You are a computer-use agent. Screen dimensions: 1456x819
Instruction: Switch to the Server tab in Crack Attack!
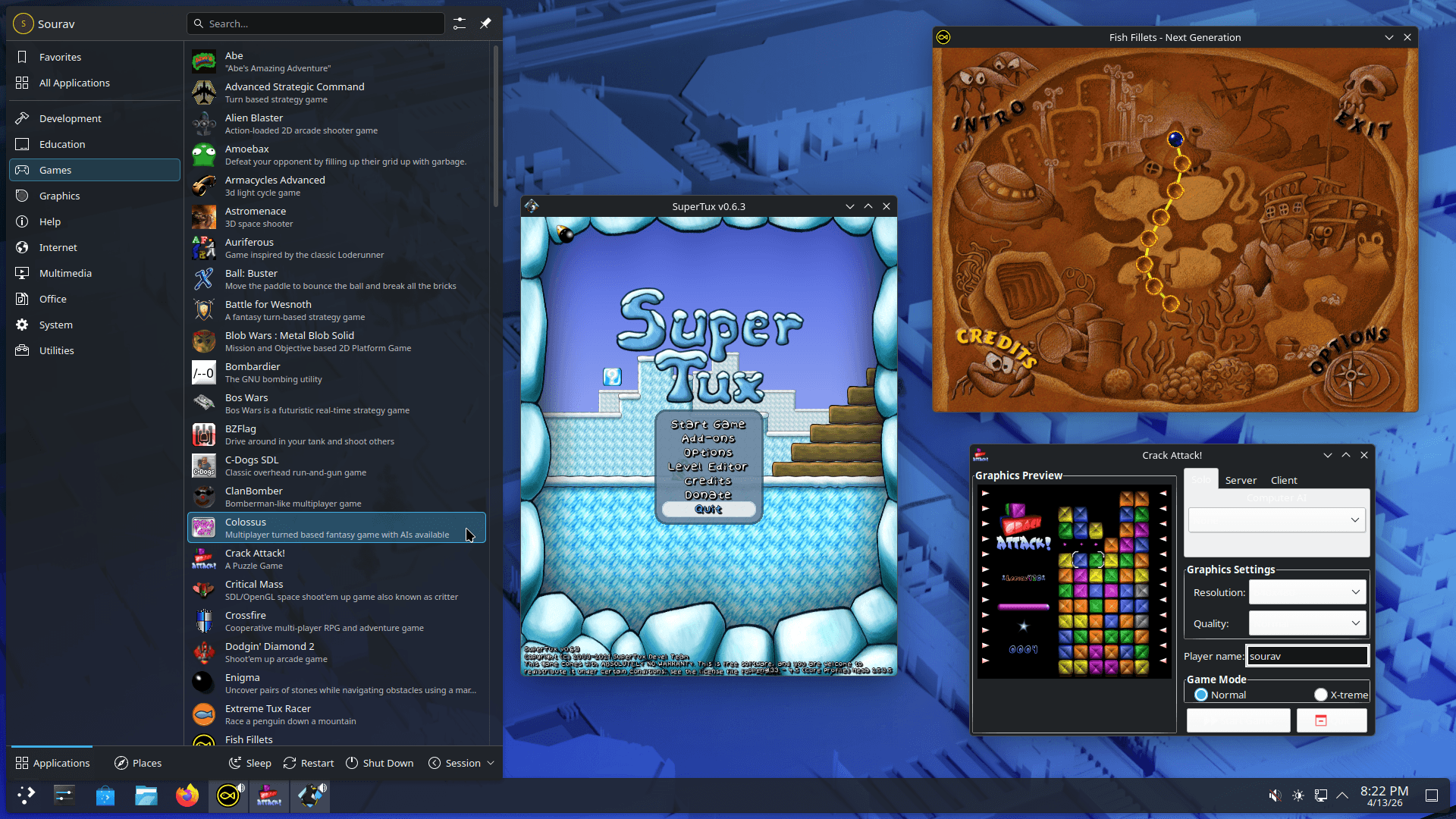[x=1241, y=480]
